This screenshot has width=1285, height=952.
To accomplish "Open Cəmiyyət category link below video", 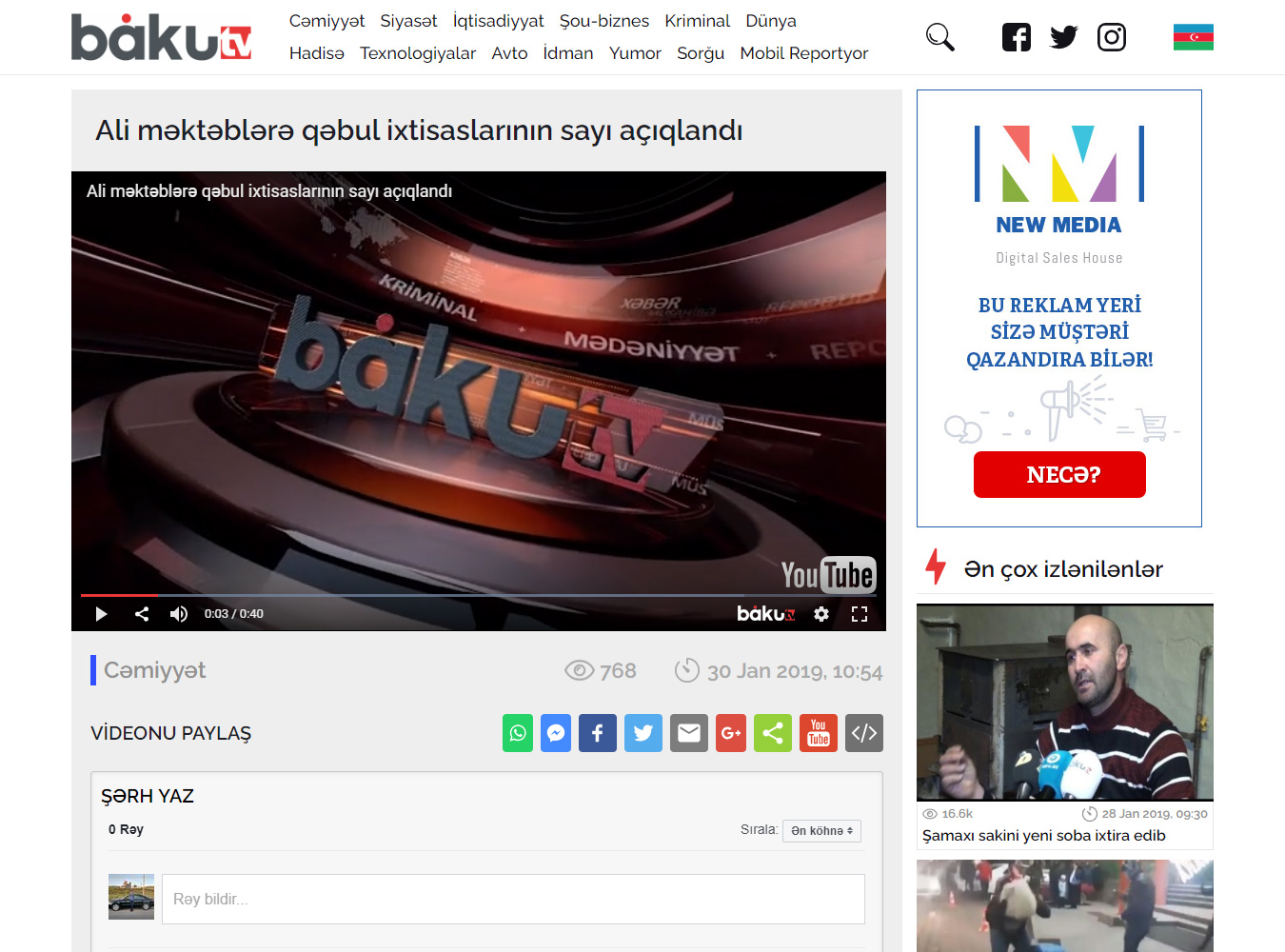I will [x=154, y=670].
